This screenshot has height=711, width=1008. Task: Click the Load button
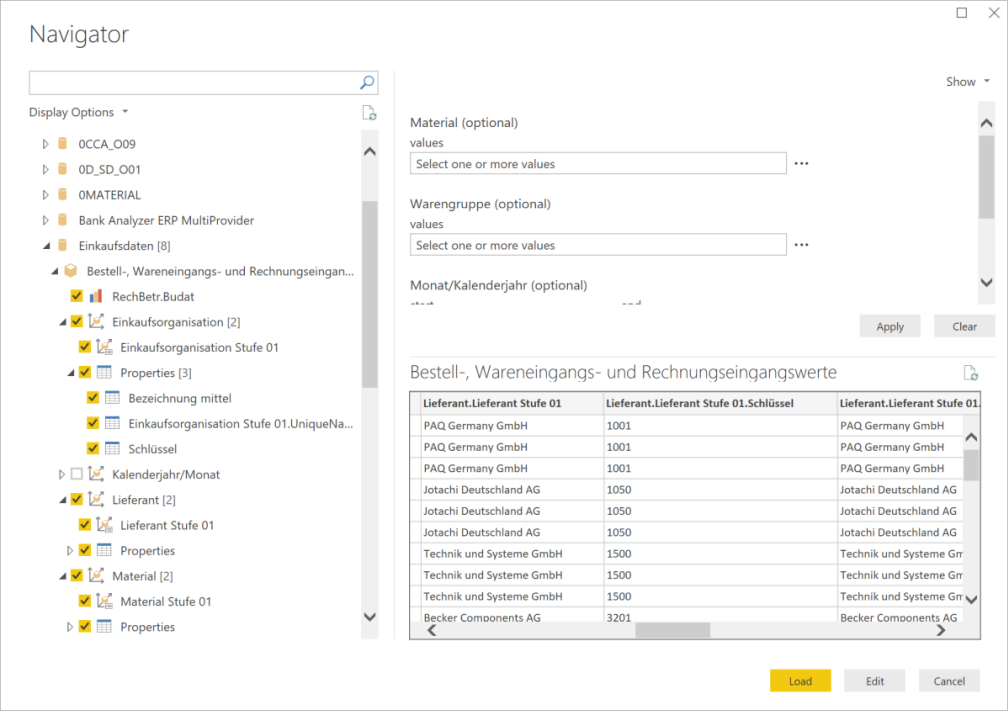tap(800, 681)
